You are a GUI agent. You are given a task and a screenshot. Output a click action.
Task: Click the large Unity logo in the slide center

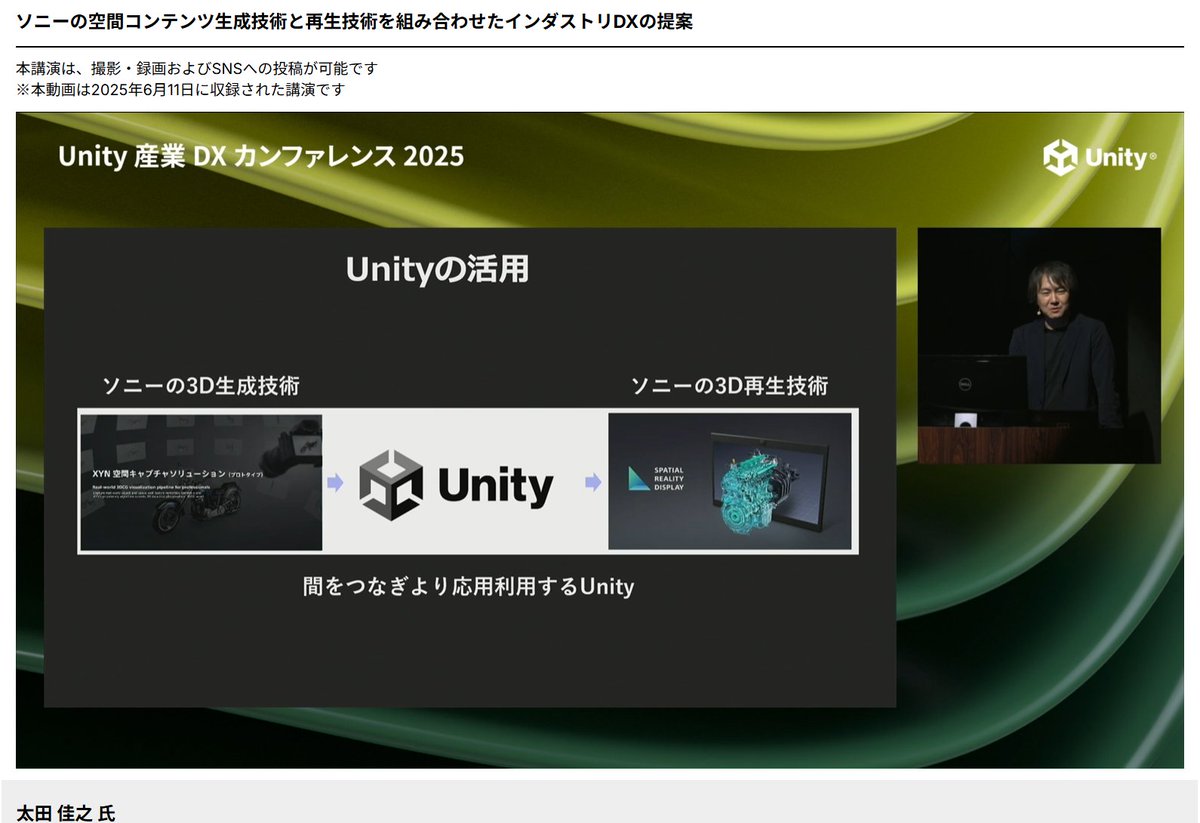(456, 483)
